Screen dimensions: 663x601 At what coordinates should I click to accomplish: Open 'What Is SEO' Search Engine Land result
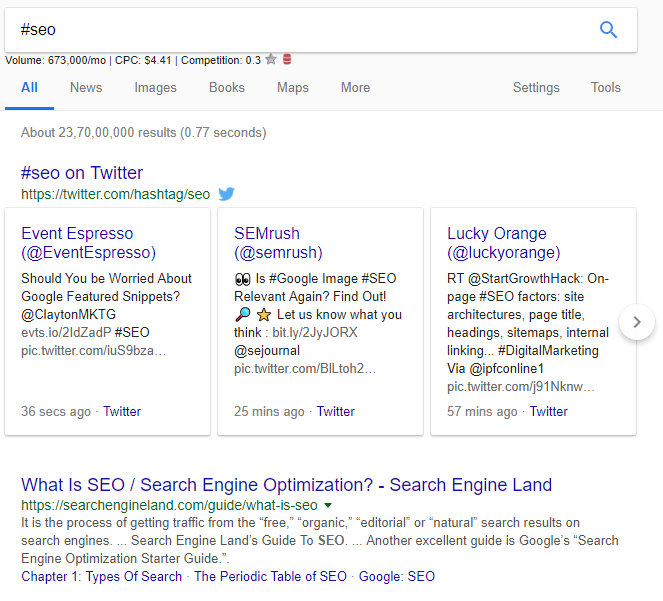(x=286, y=485)
